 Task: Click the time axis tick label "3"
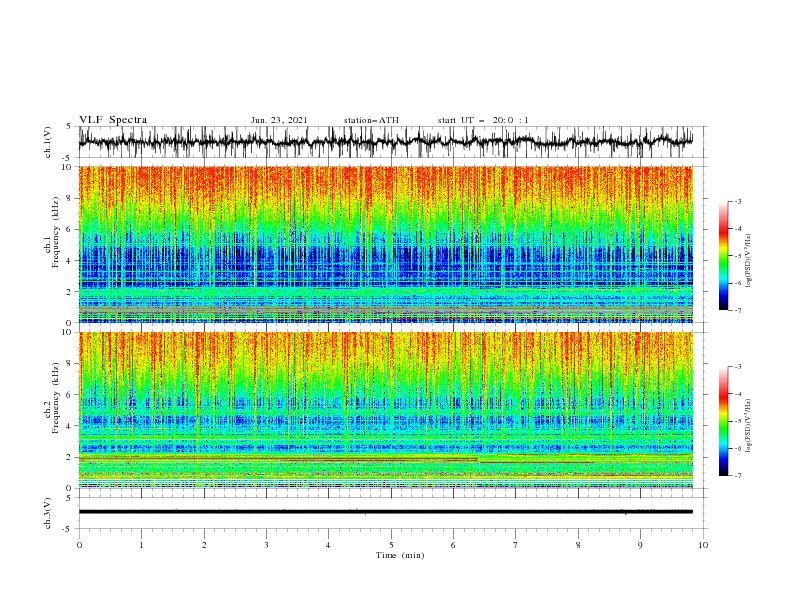coord(266,545)
